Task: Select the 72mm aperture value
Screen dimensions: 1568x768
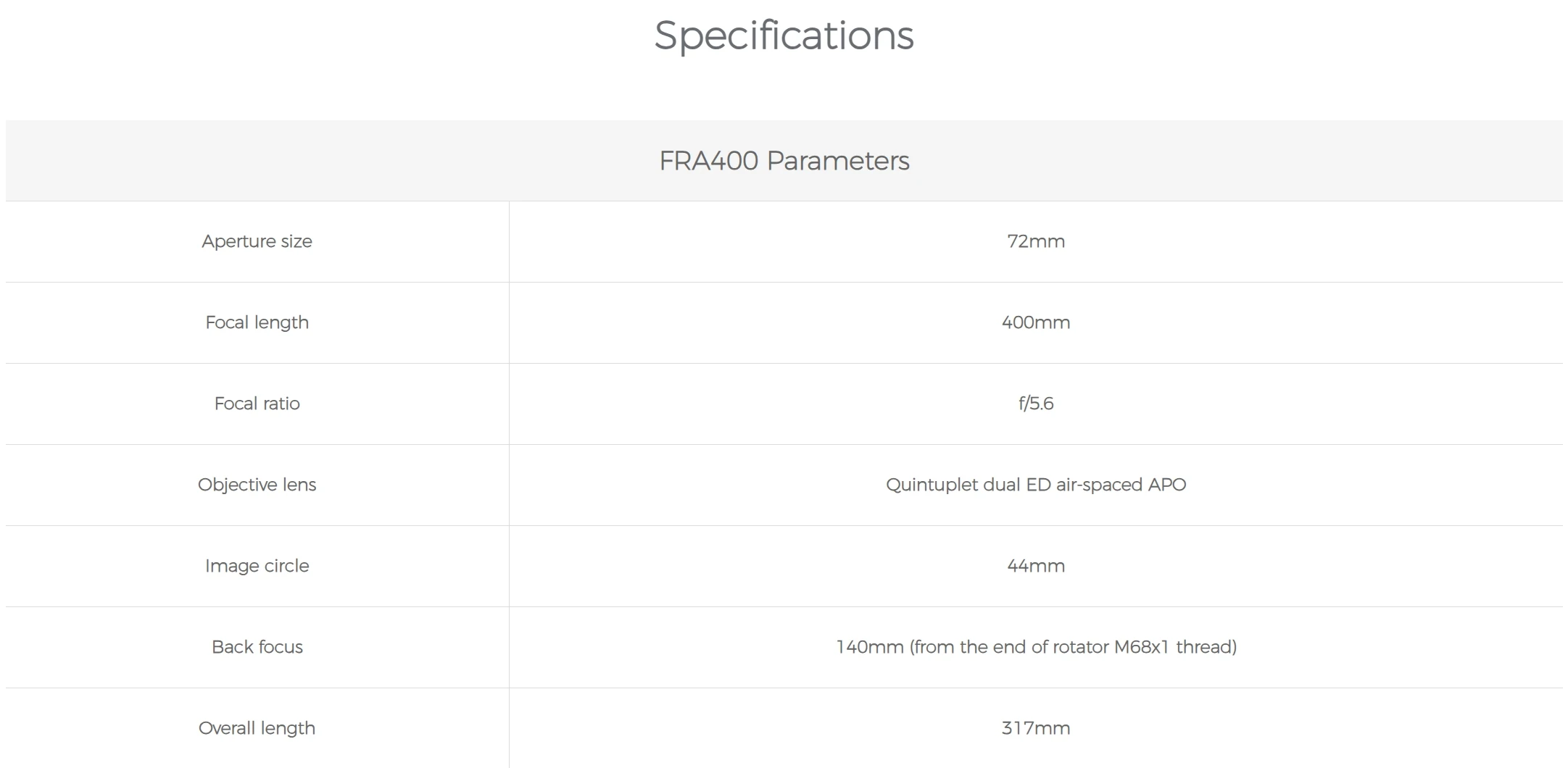Action: (x=1036, y=241)
